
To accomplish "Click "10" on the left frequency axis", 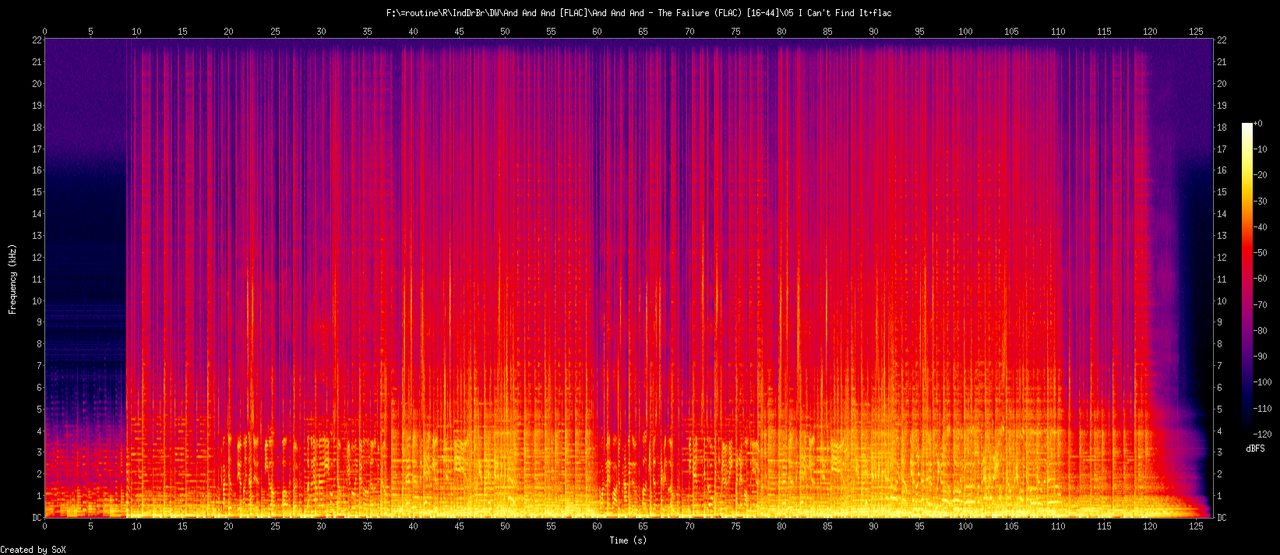I will pyautogui.click(x=35, y=300).
